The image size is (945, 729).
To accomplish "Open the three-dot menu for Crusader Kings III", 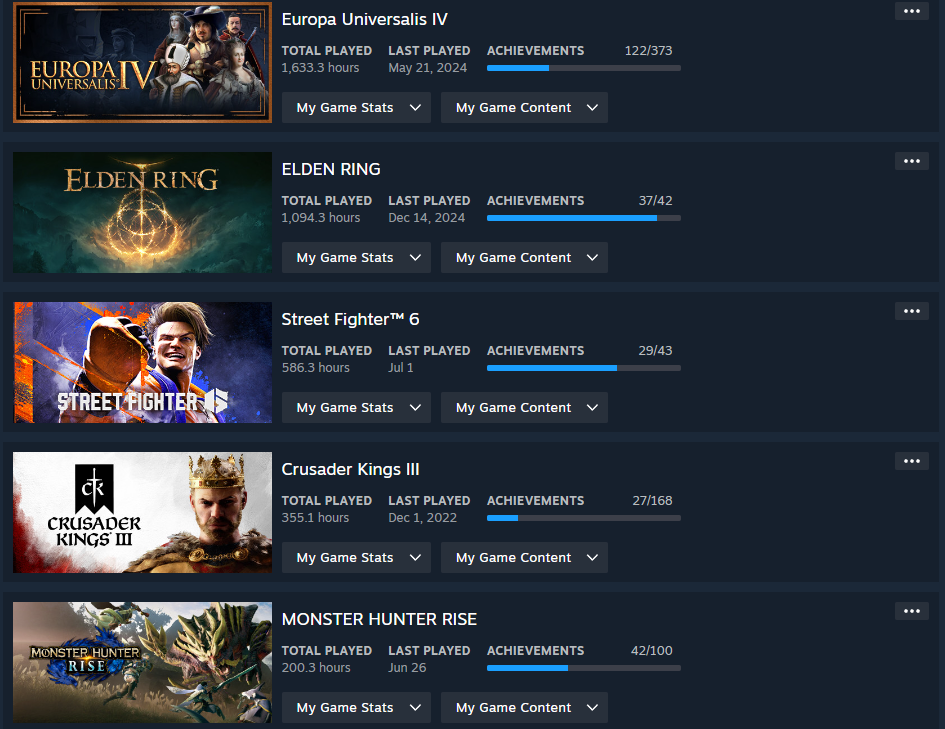I will coord(911,461).
